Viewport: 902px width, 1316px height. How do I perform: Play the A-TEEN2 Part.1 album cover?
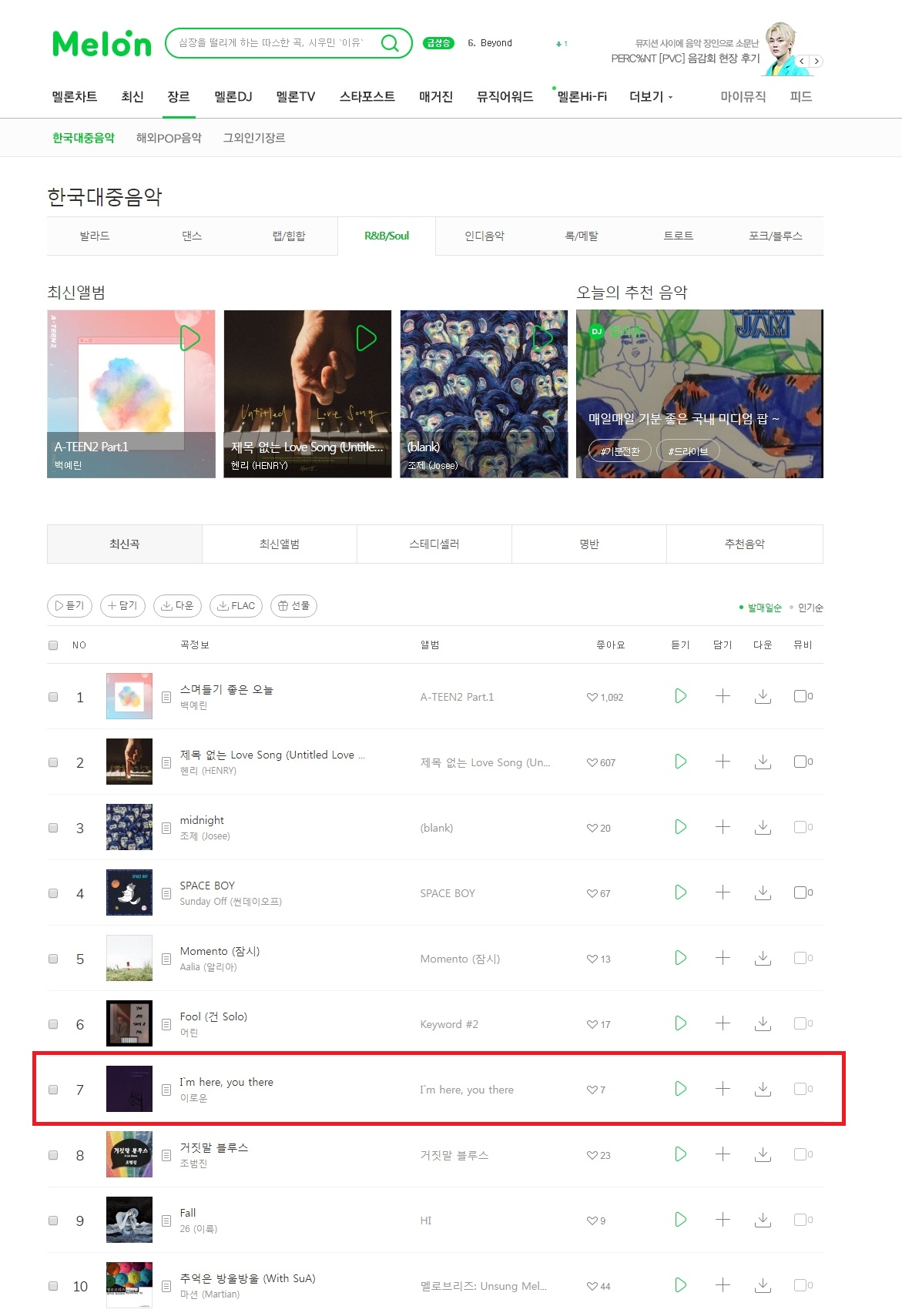click(x=189, y=338)
